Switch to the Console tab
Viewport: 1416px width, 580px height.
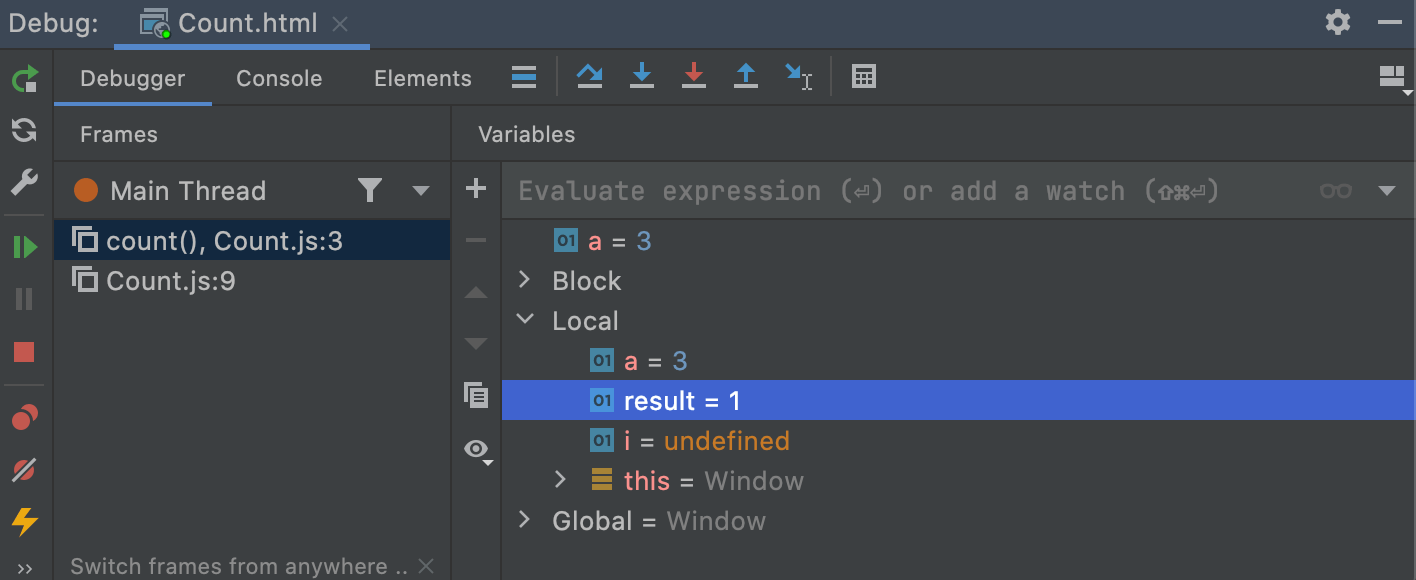coord(279,79)
